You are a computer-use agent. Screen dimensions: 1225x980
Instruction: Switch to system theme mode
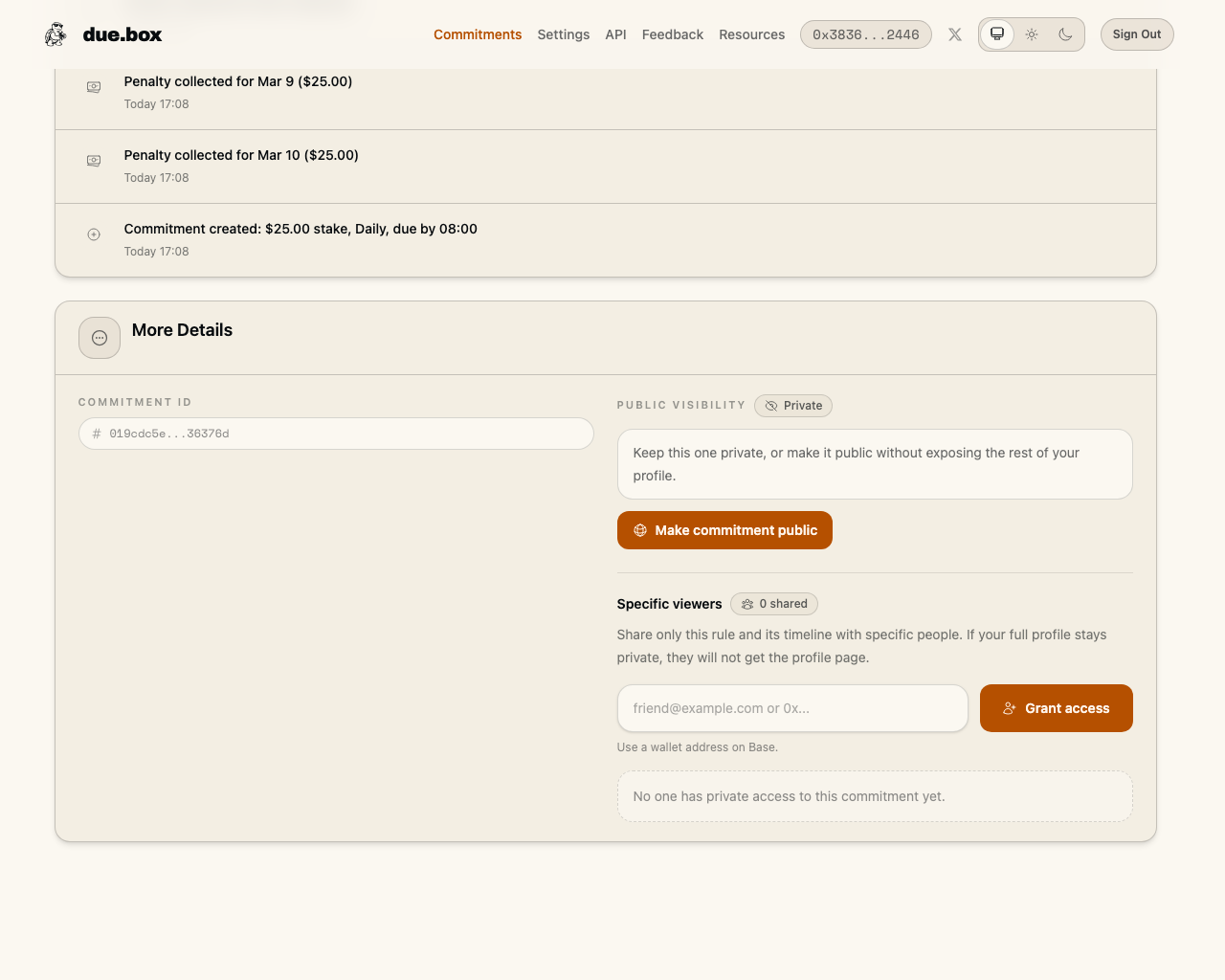coord(997,34)
